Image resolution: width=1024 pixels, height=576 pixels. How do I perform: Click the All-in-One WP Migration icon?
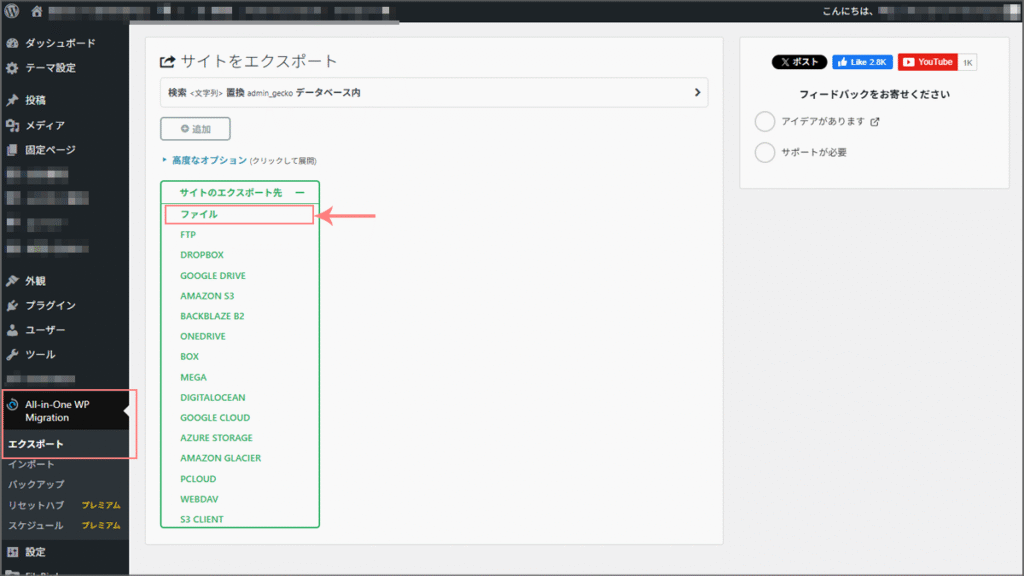coord(12,405)
